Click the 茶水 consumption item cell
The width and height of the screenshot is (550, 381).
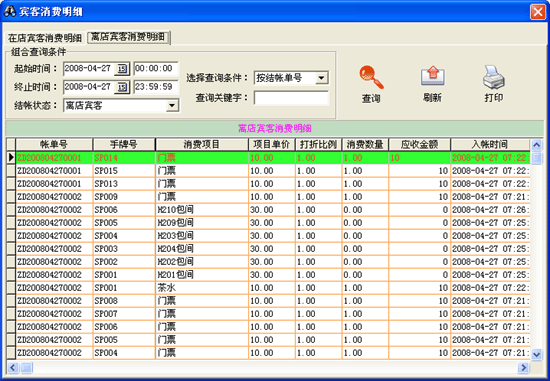(x=202, y=288)
